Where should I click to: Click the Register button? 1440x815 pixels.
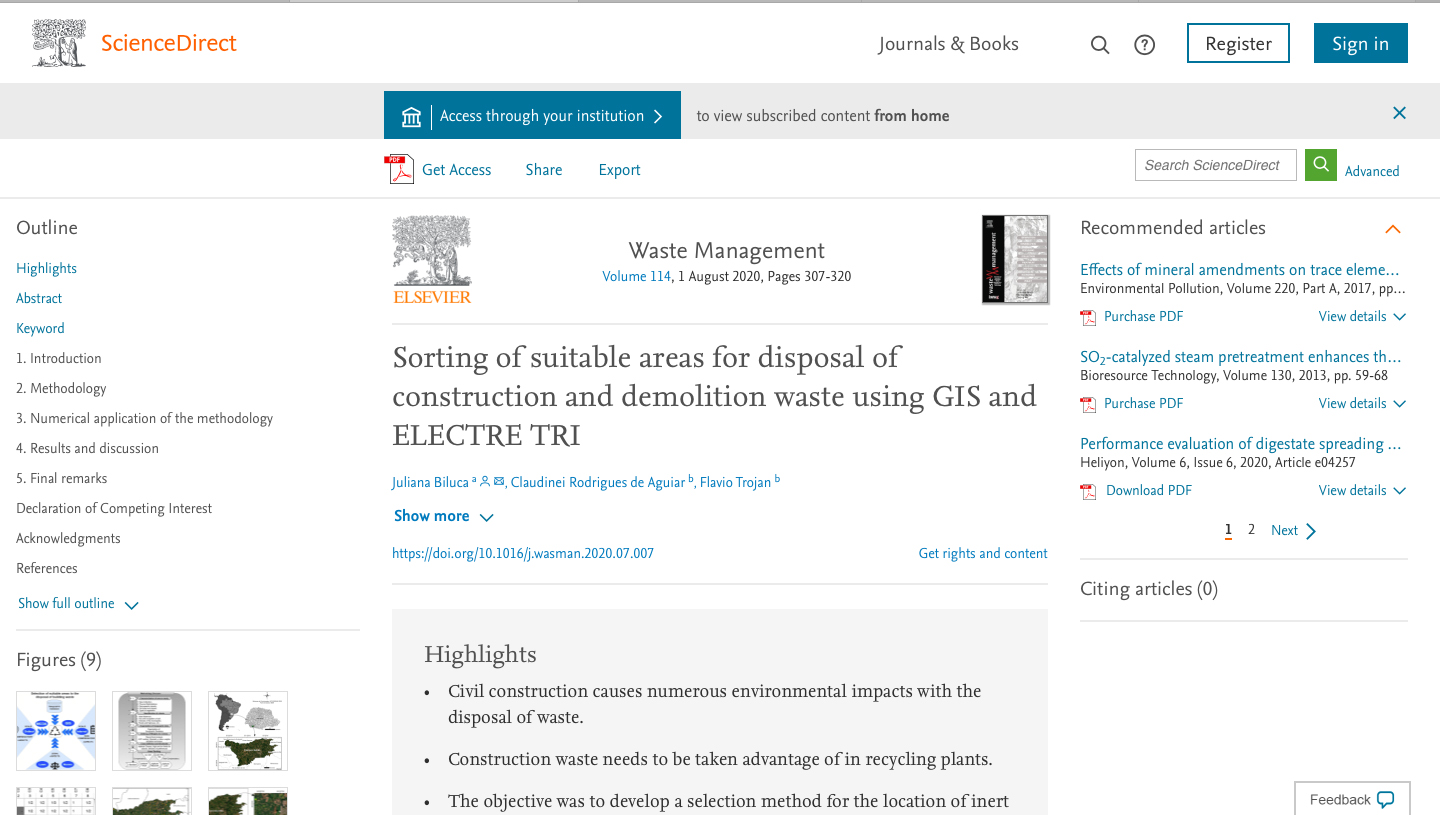point(1238,43)
